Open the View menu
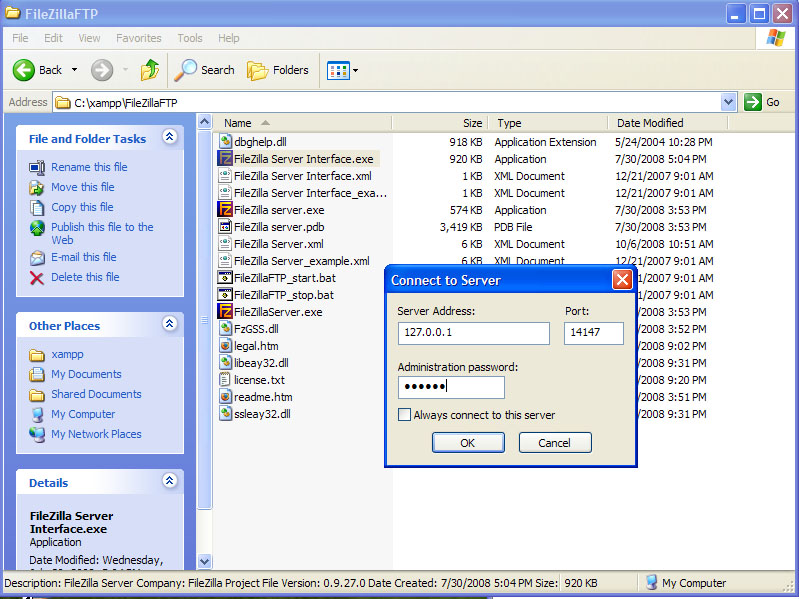The height and width of the screenshot is (599, 799). click(x=89, y=38)
